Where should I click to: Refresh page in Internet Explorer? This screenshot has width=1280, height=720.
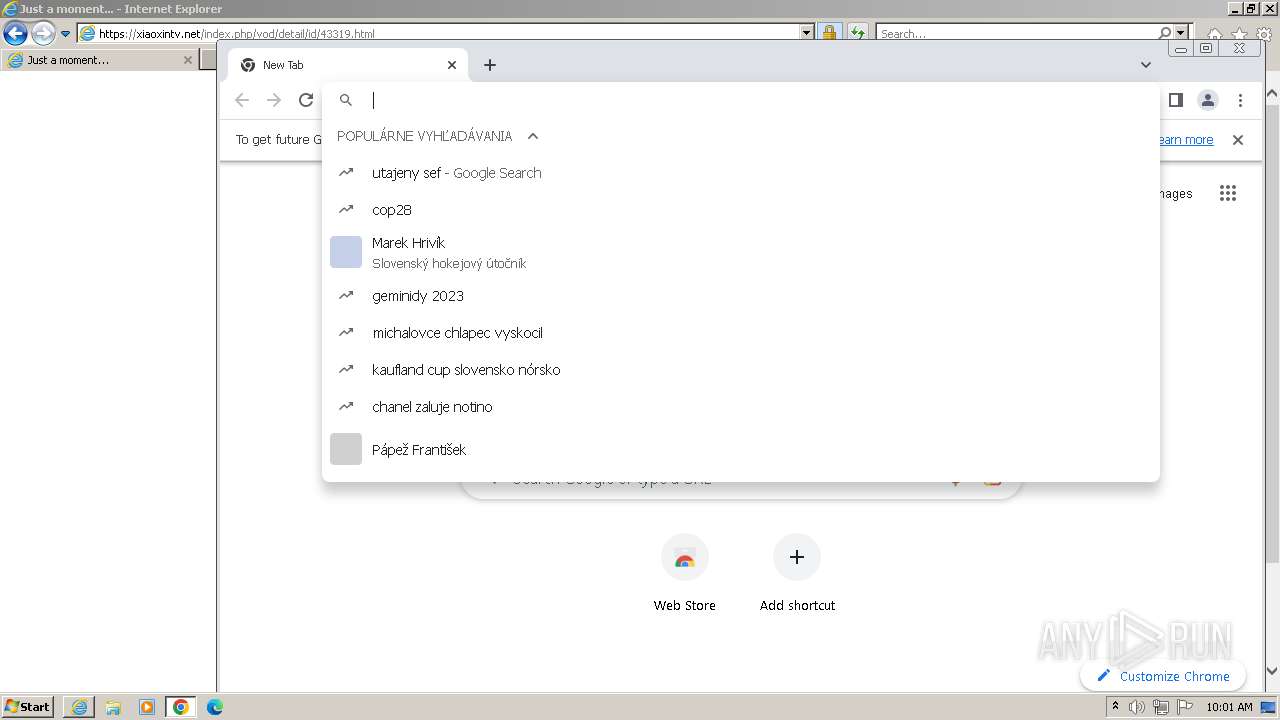(857, 33)
